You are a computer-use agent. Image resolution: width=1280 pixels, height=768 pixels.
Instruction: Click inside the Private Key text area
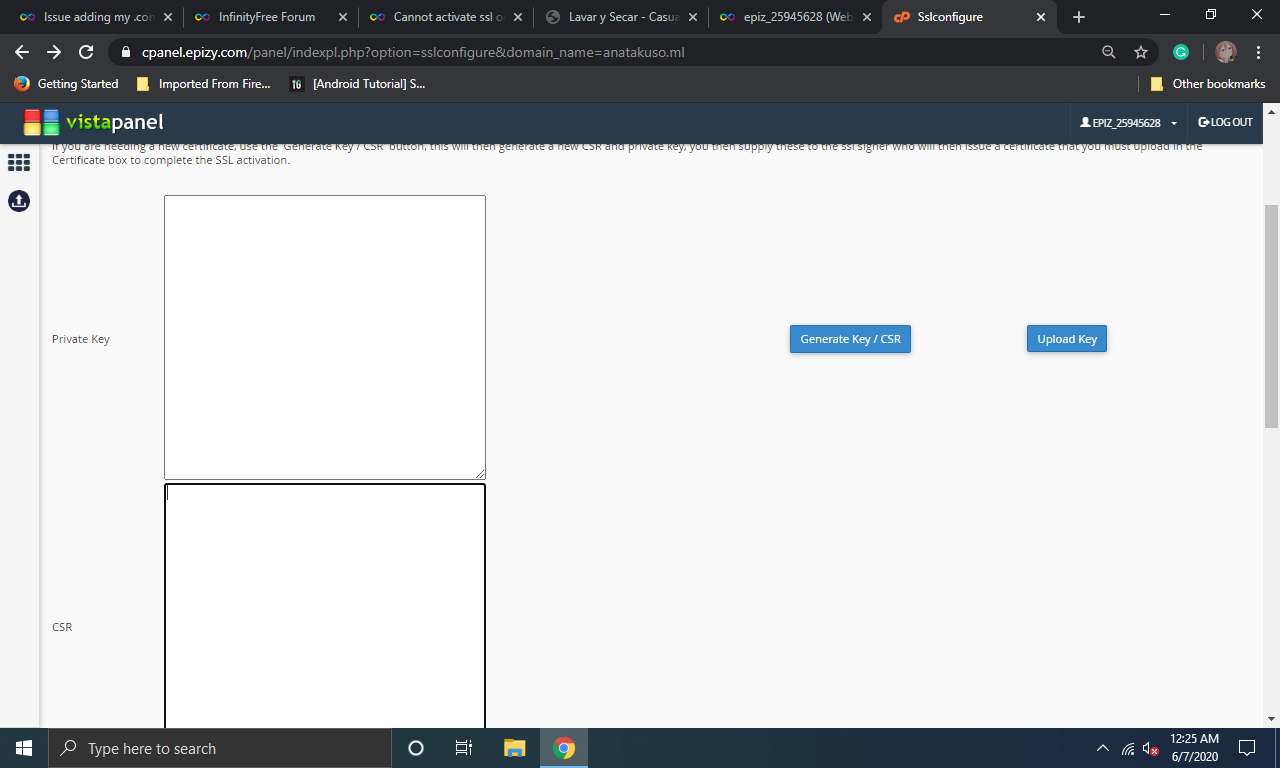324,337
